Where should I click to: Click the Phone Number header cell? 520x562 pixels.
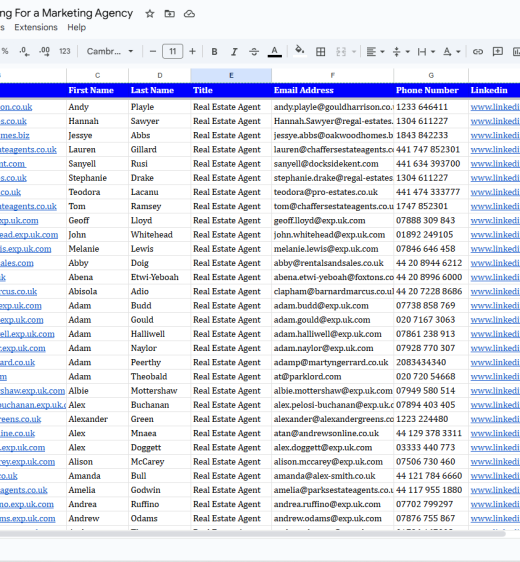pos(431,90)
